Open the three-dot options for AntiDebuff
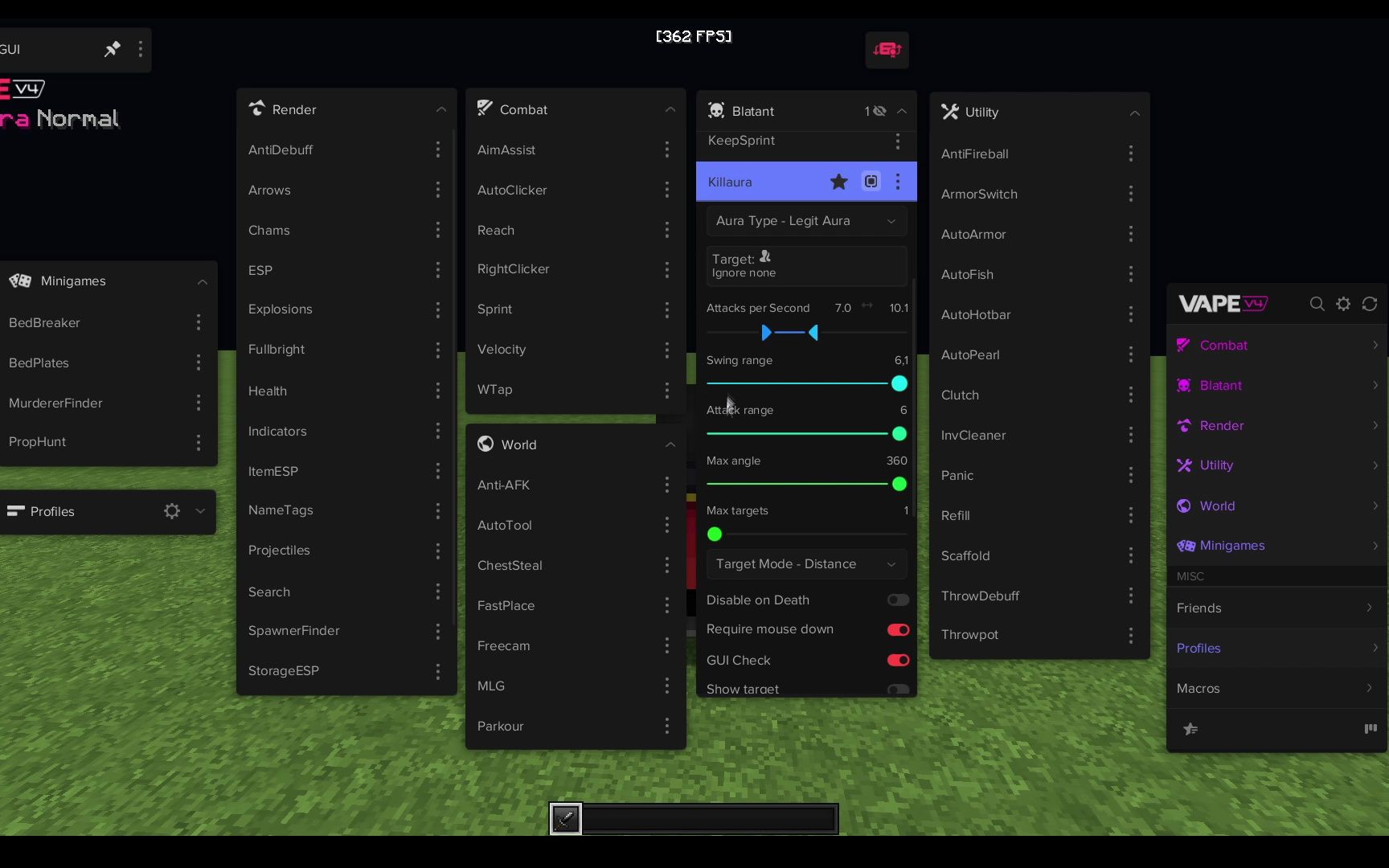This screenshot has height=868, width=1389. (438, 149)
